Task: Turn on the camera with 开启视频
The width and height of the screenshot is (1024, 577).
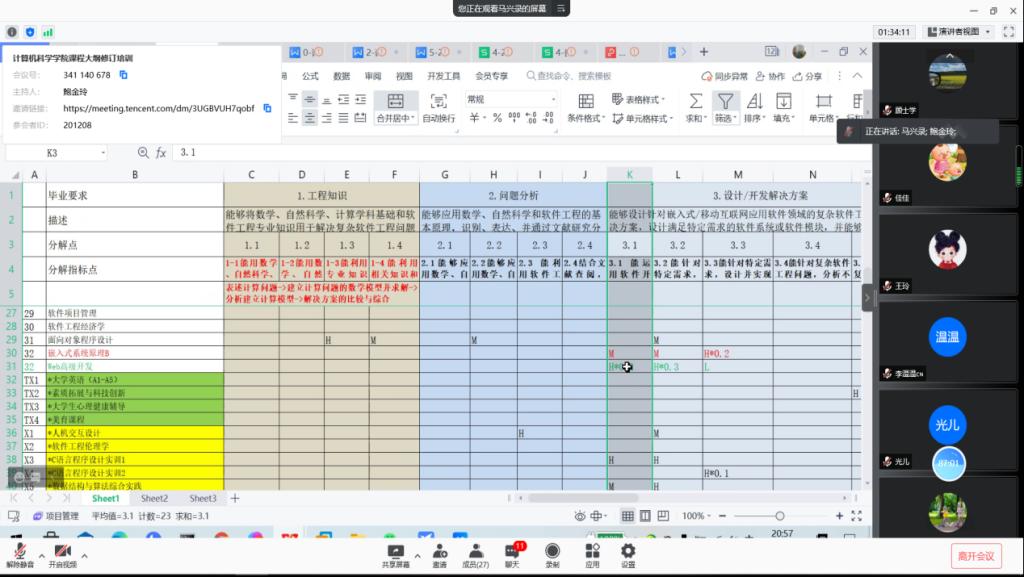Action: 63,555
